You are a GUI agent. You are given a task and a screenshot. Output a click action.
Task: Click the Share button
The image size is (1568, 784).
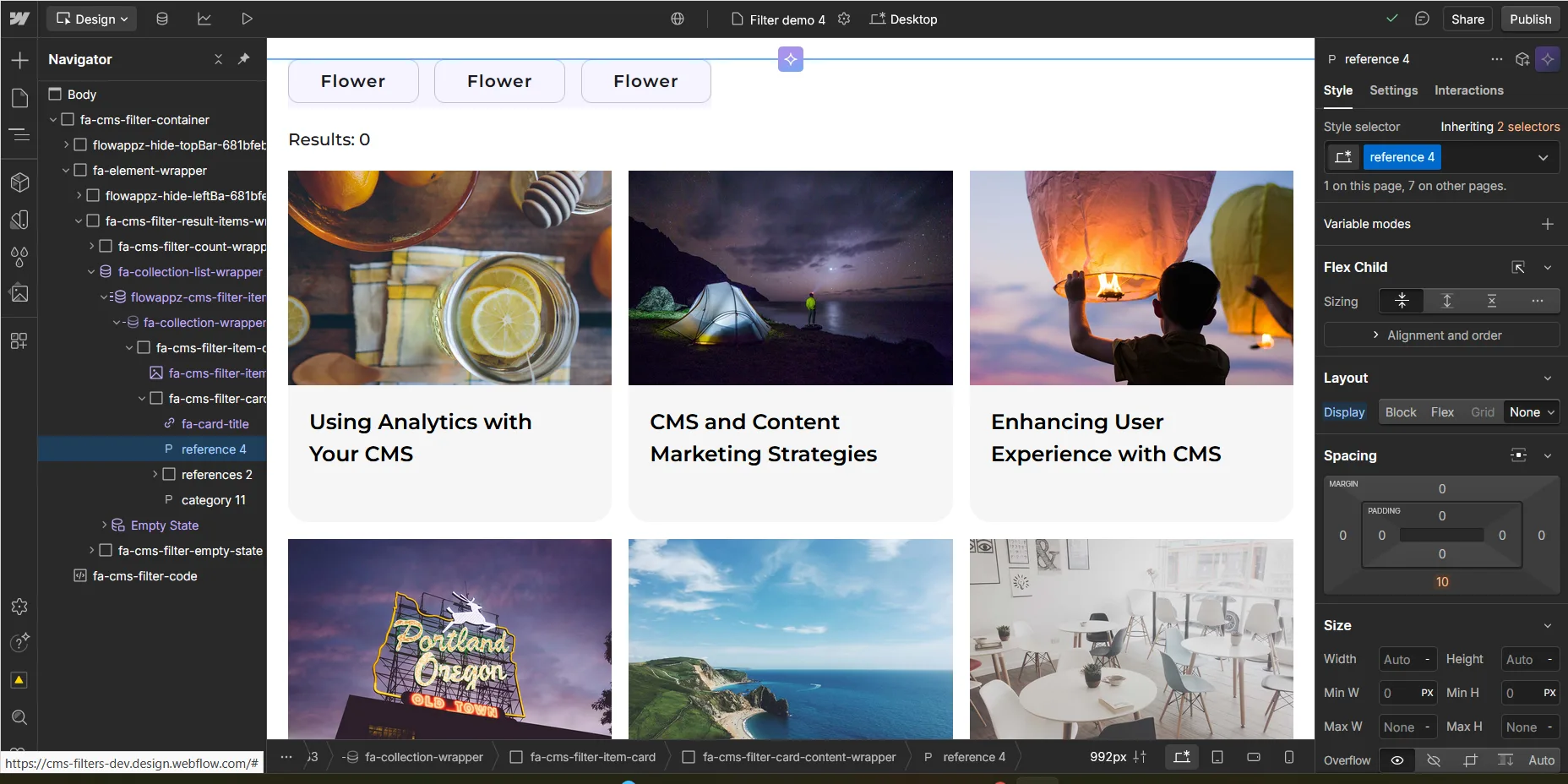pyautogui.click(x=1467, y=19)
